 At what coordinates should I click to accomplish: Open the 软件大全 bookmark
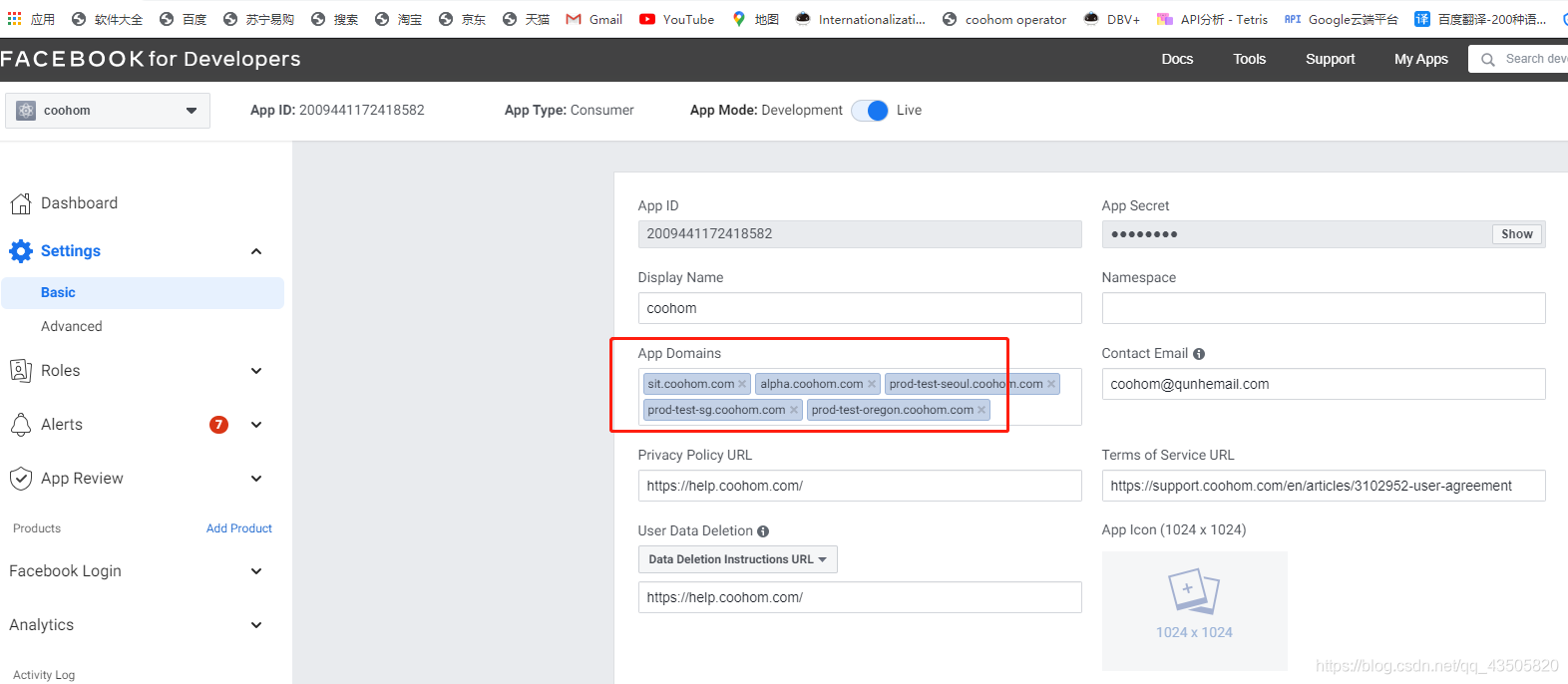(x=107, y=19)
